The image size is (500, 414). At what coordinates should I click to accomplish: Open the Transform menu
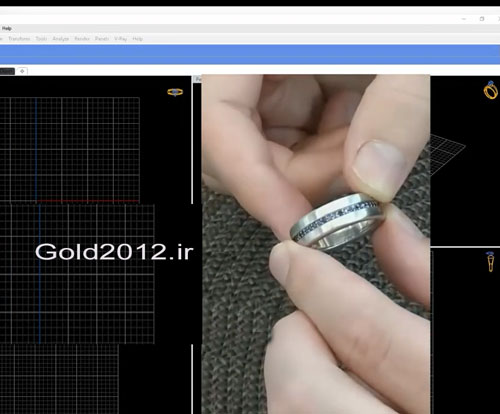[x=19, y=39]
